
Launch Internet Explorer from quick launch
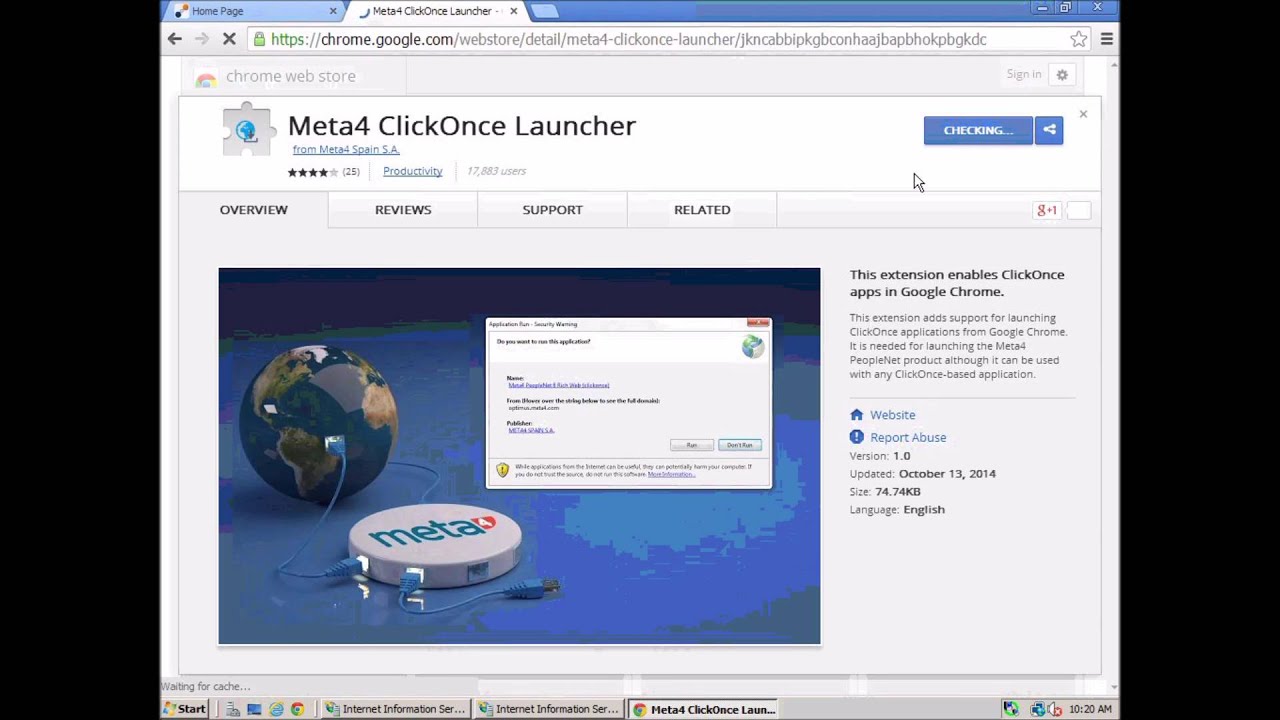point(276,709)
